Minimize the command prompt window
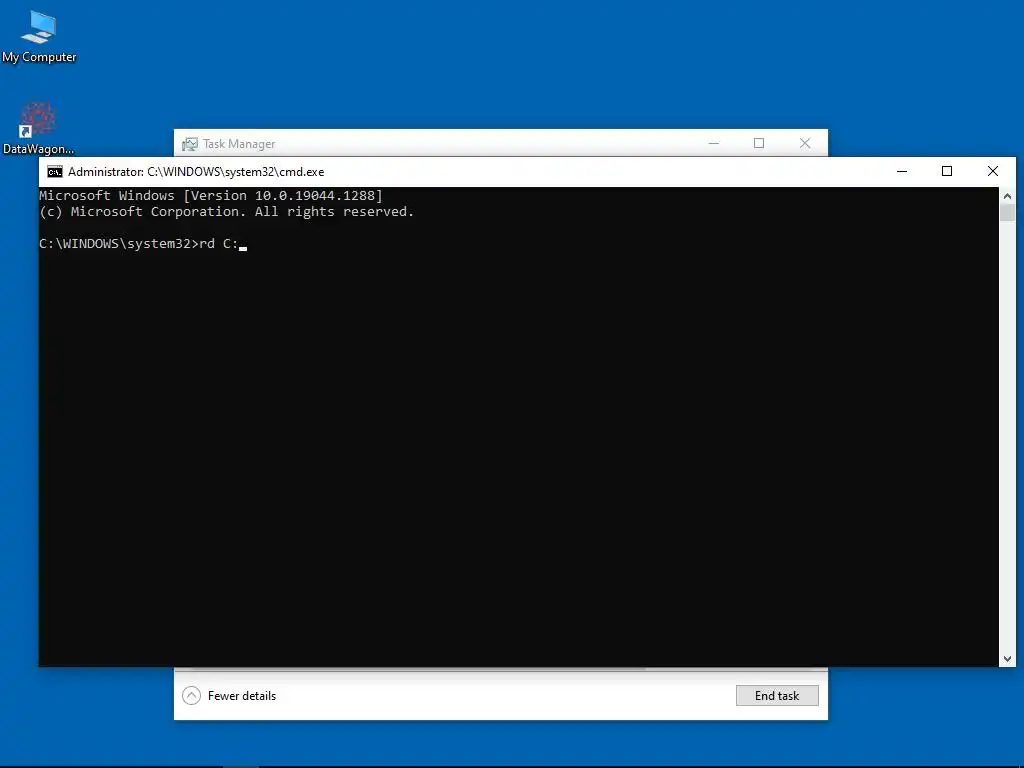This screenshot has height=768, width=1024. 902,171
